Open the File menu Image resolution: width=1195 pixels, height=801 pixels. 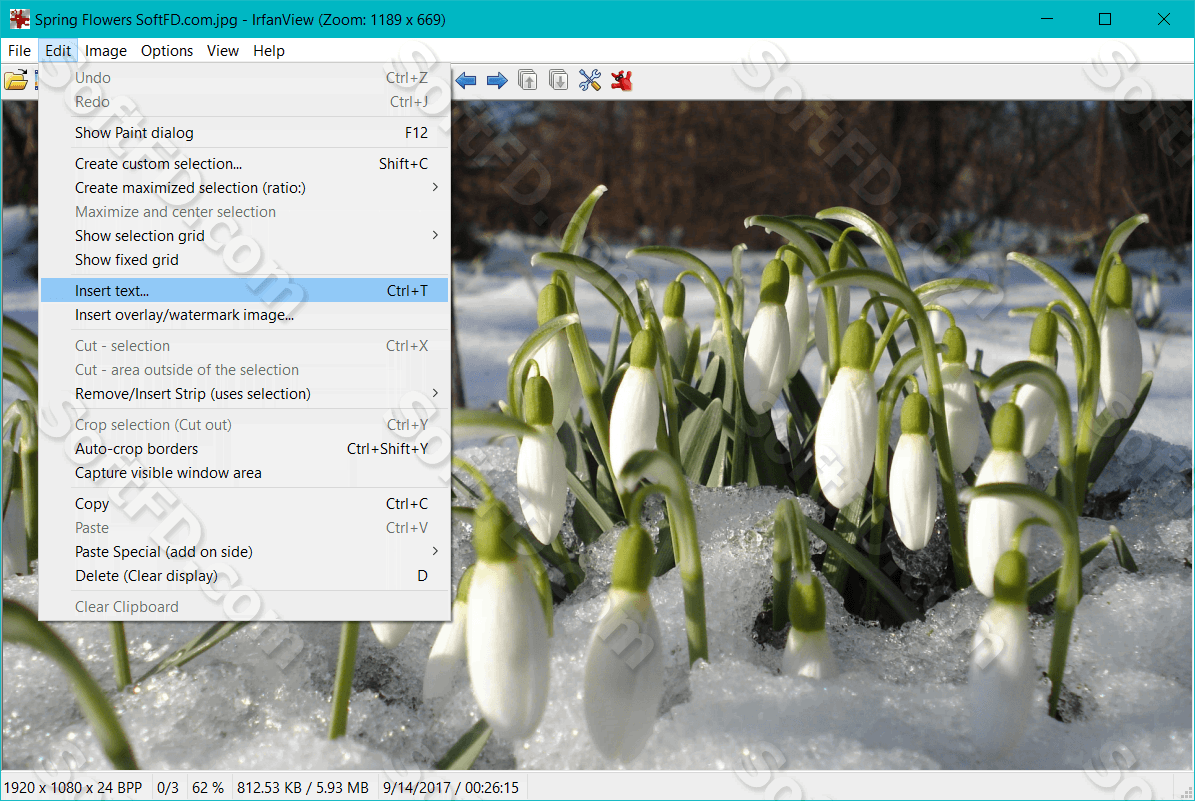point(19,51)
